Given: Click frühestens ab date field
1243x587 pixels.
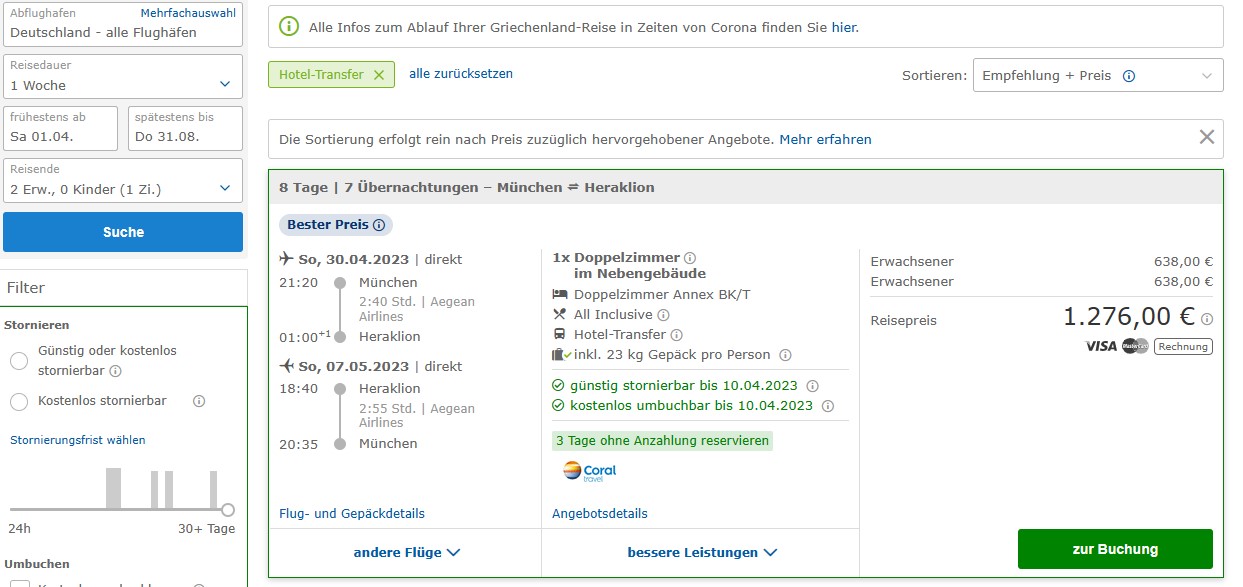Looking at the screenshot, I should (x=61, y=128).
